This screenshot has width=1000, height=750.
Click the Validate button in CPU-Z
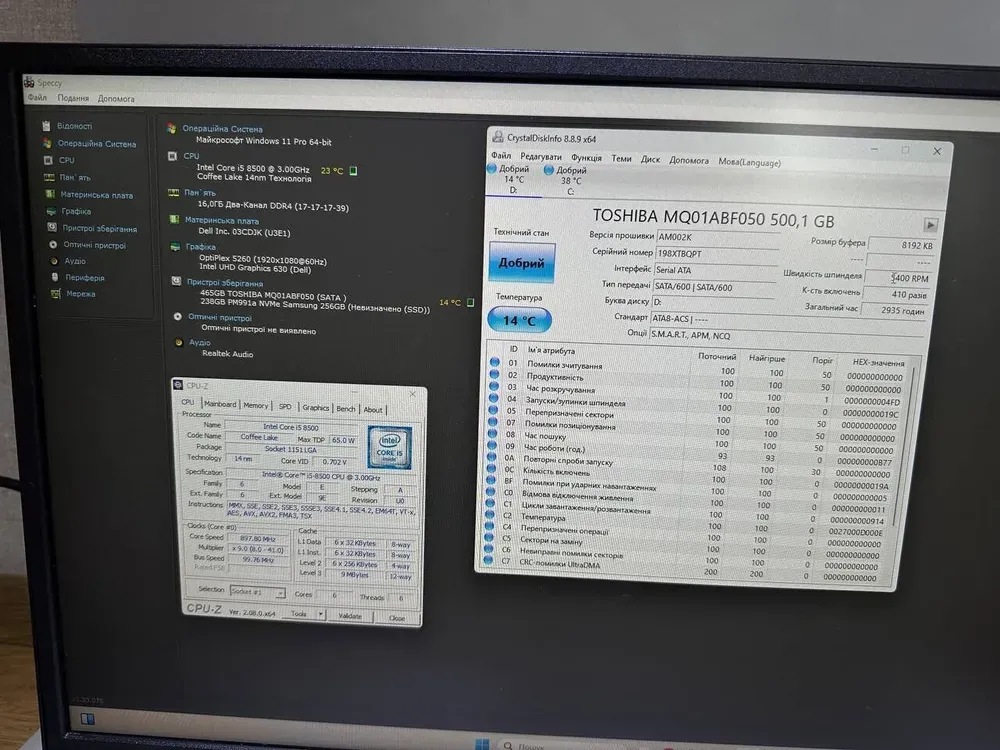(x=350, y=616)
